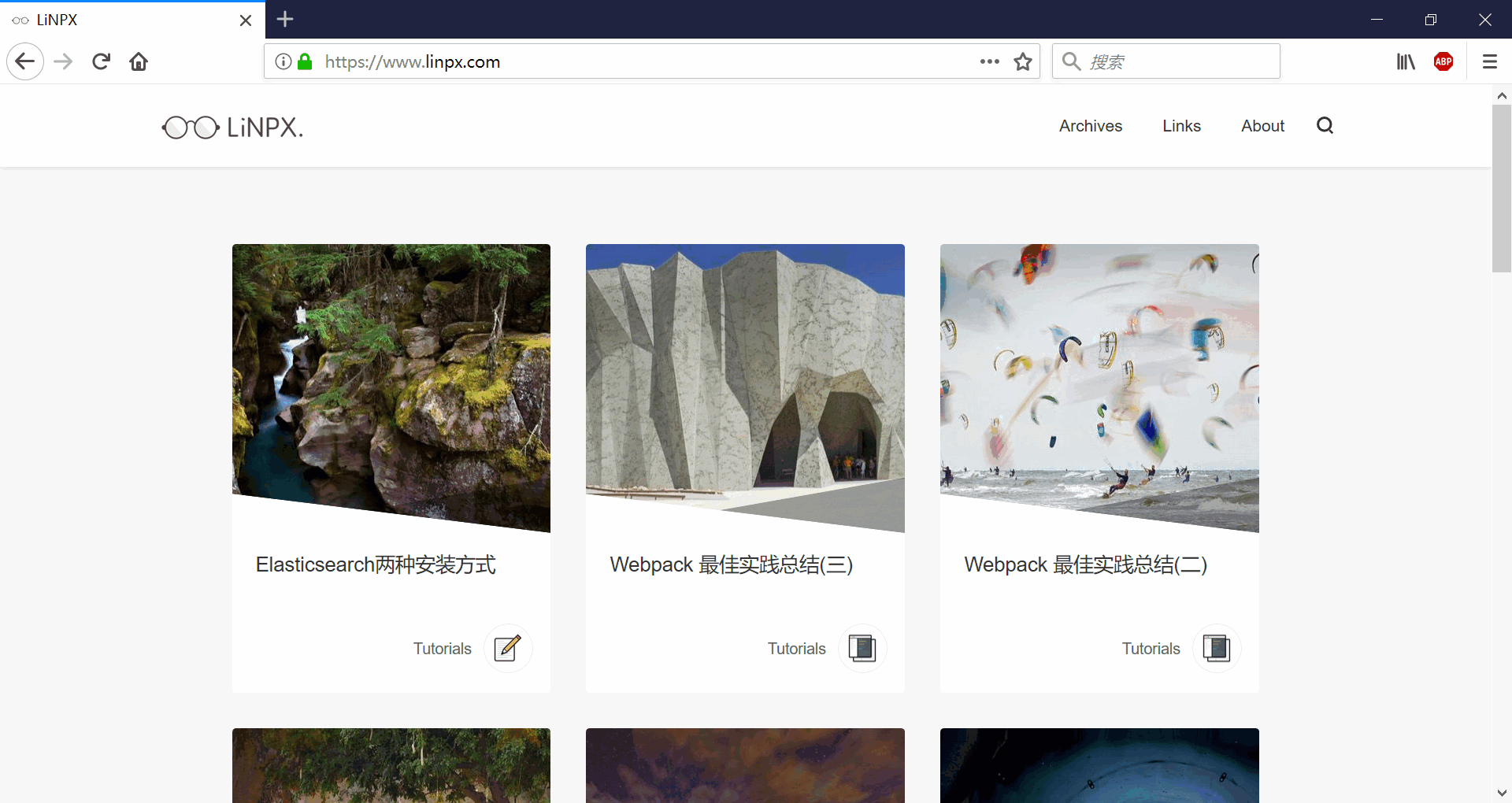Open the Adblock Plus extension icon

tap(1443, 61)
